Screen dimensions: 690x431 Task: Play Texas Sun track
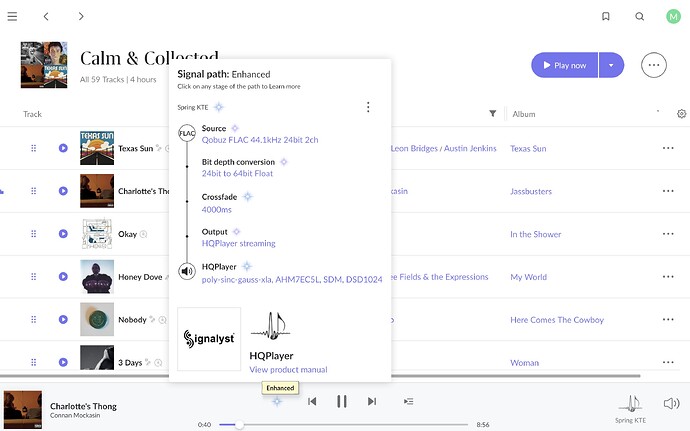pyautogui.click(x=63, y=148)
